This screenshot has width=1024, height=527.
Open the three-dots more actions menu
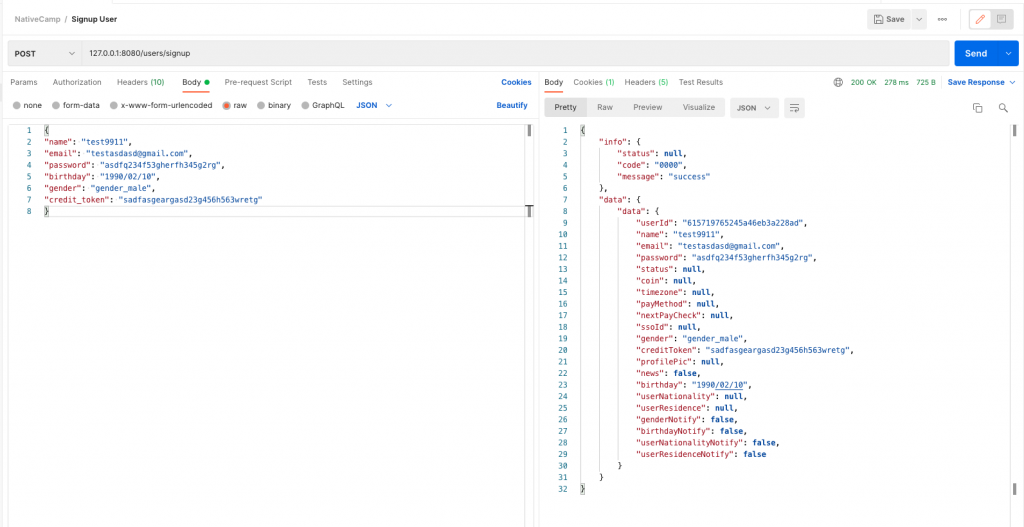tap(942, 20)
